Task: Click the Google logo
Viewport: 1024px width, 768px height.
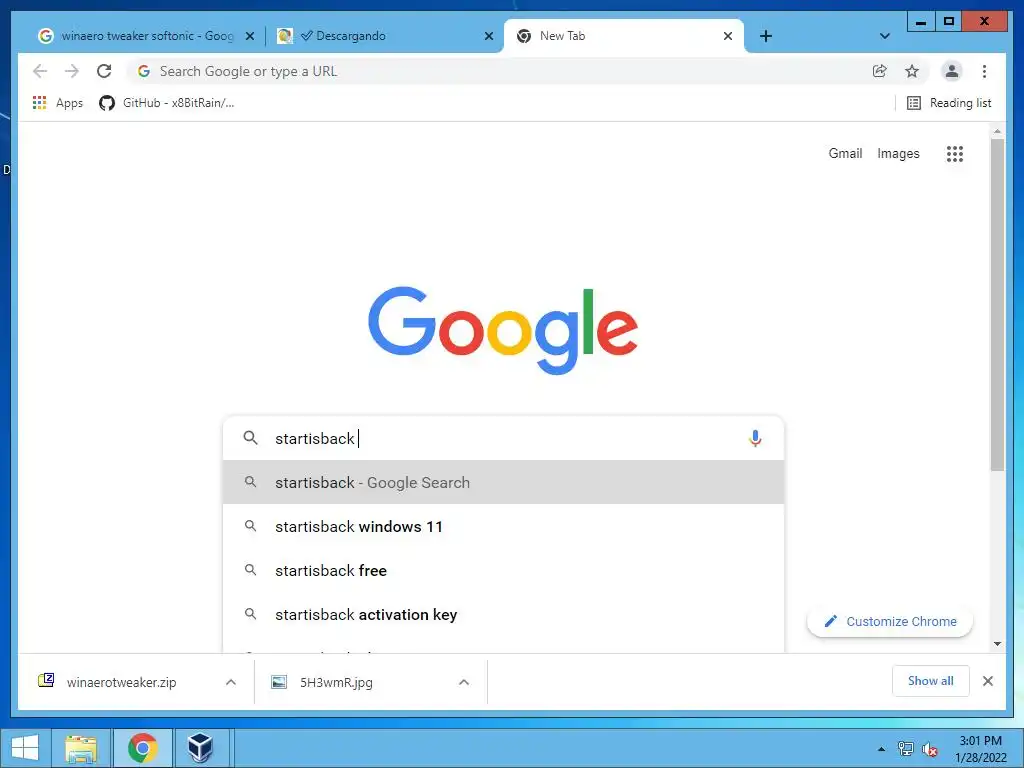Action: [x=503, y=330]
